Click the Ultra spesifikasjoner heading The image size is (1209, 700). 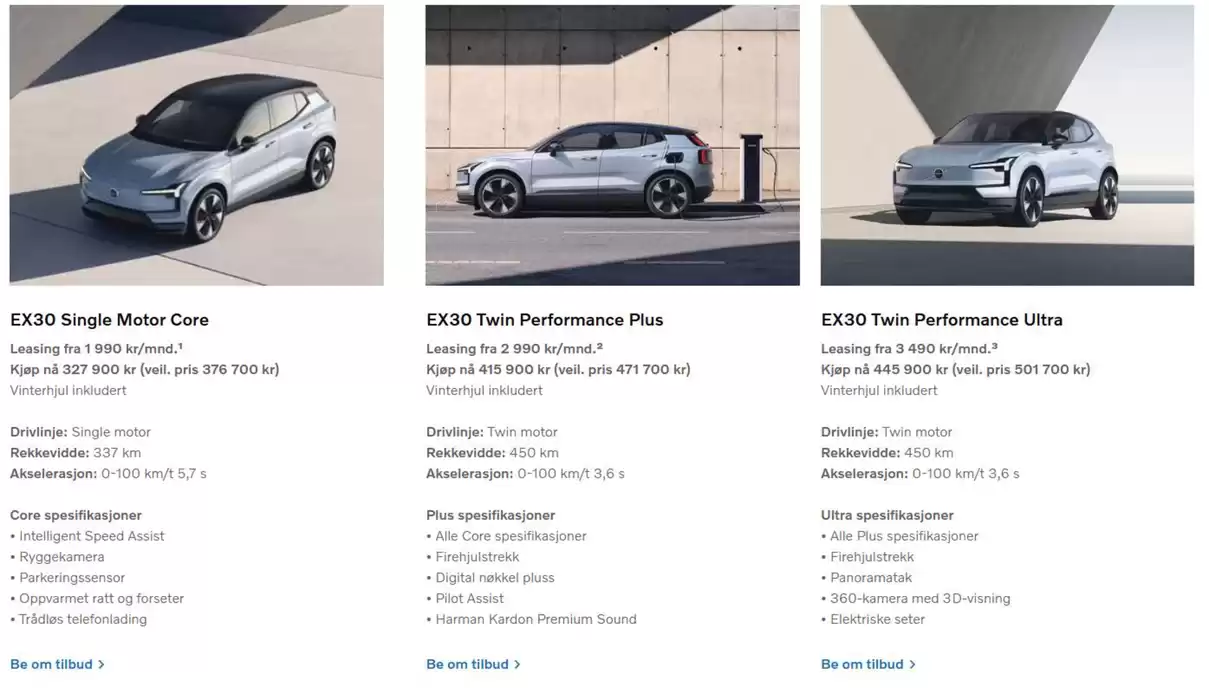point(887,515)
